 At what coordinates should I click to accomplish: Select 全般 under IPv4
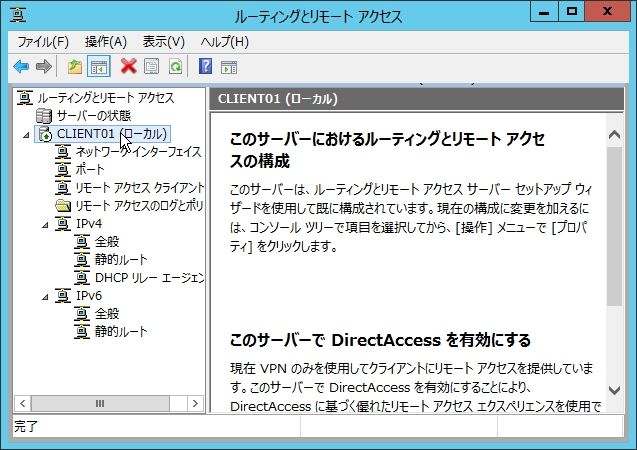click(107, 242)
